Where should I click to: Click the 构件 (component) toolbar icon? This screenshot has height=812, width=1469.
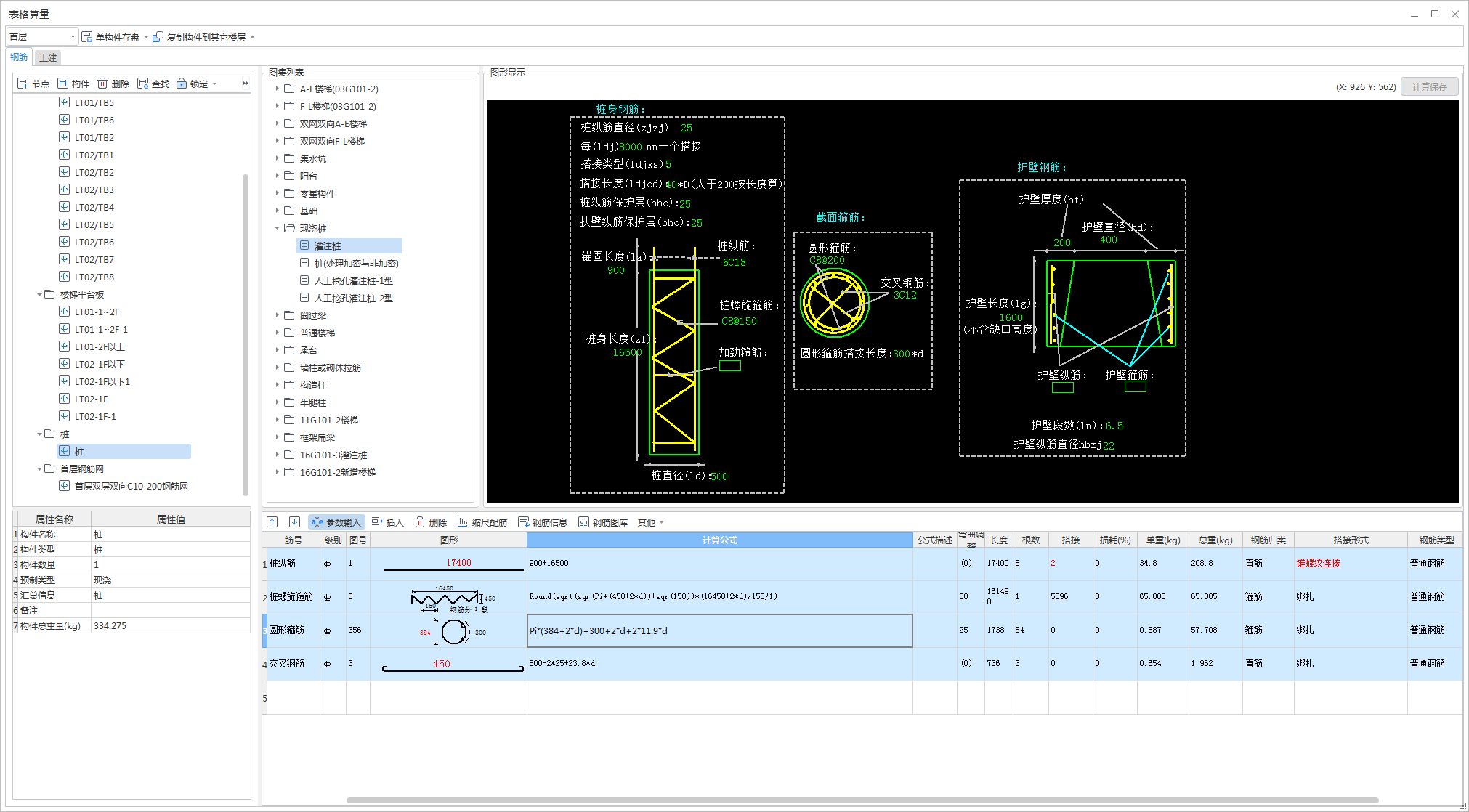[63, 84]
